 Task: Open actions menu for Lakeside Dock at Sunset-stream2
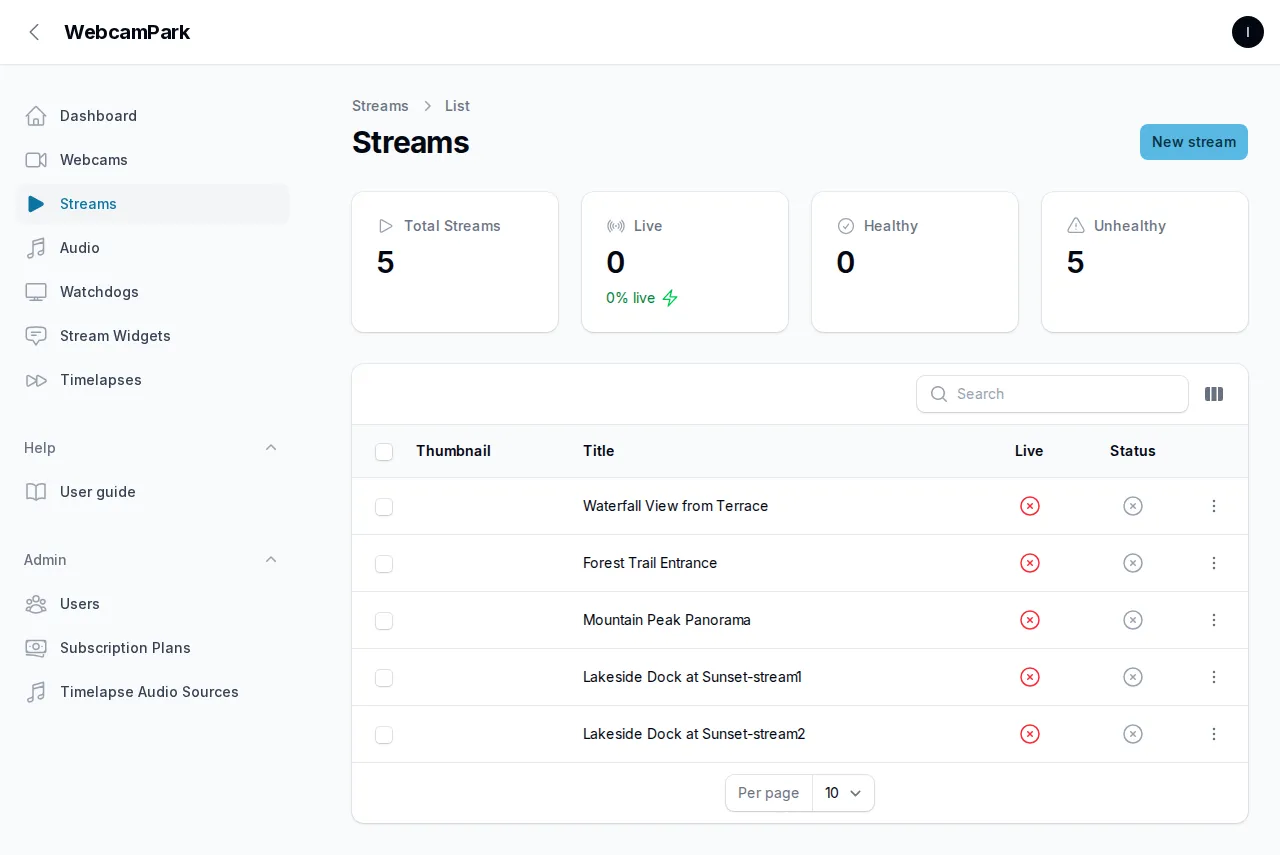point(1214,734)
